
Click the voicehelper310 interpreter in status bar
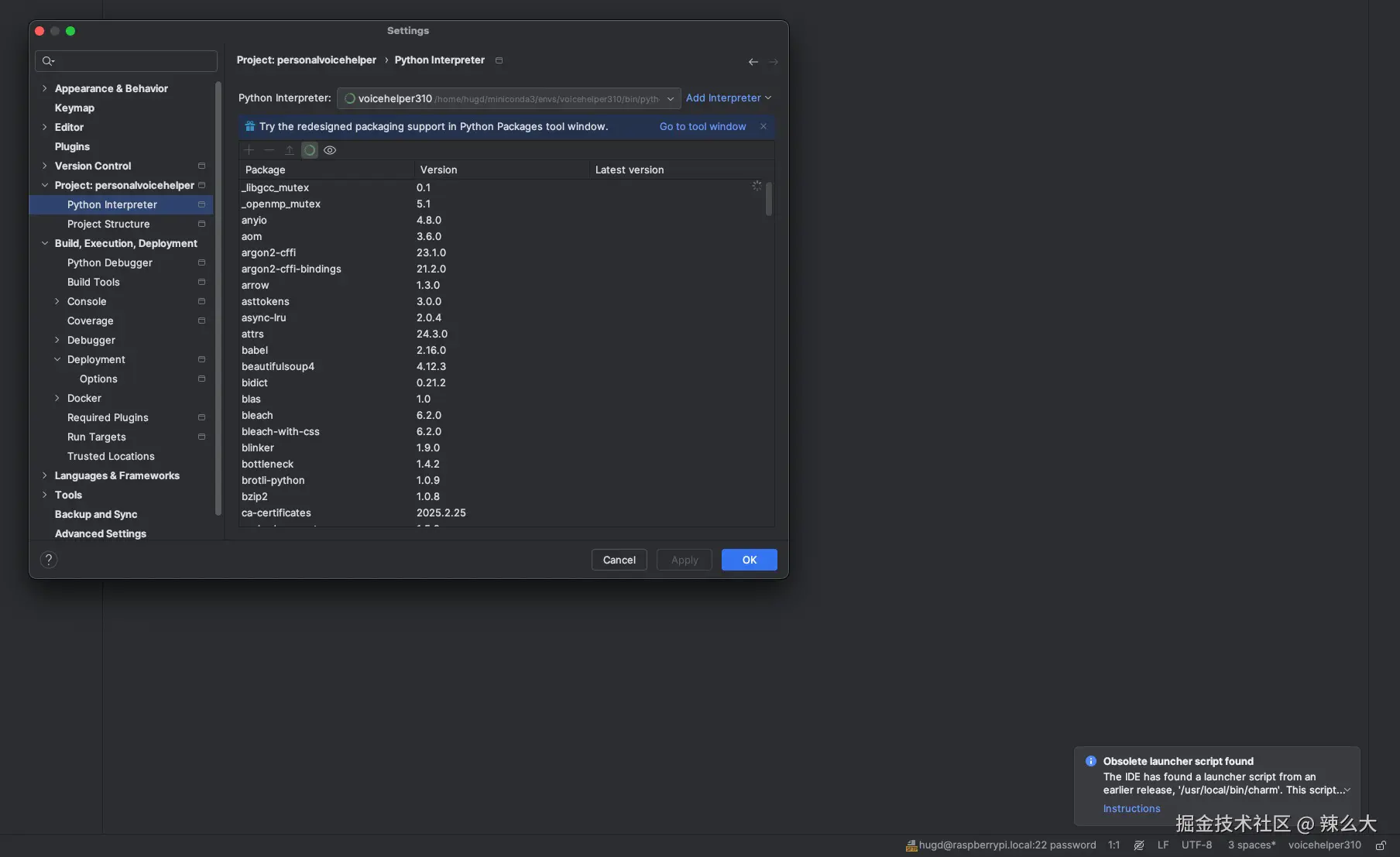click(x=1325, y=845)
